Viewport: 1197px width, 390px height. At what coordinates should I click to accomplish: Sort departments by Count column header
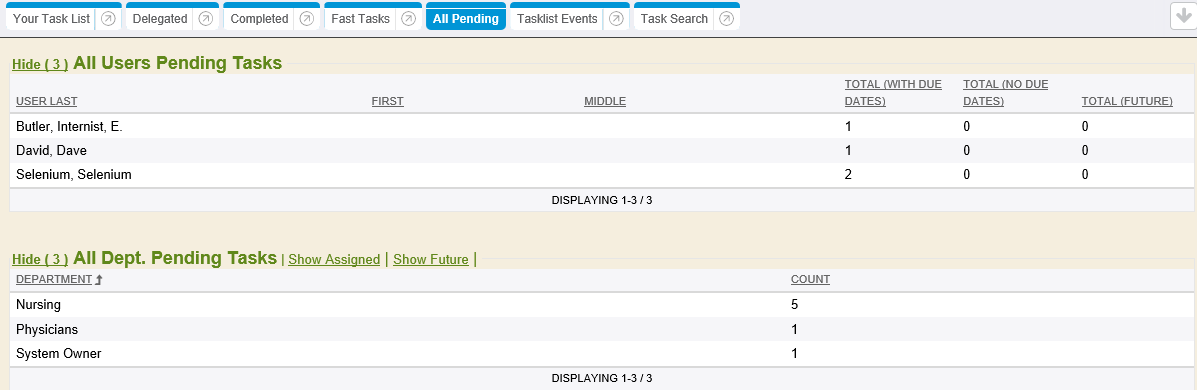pos(810,279)
